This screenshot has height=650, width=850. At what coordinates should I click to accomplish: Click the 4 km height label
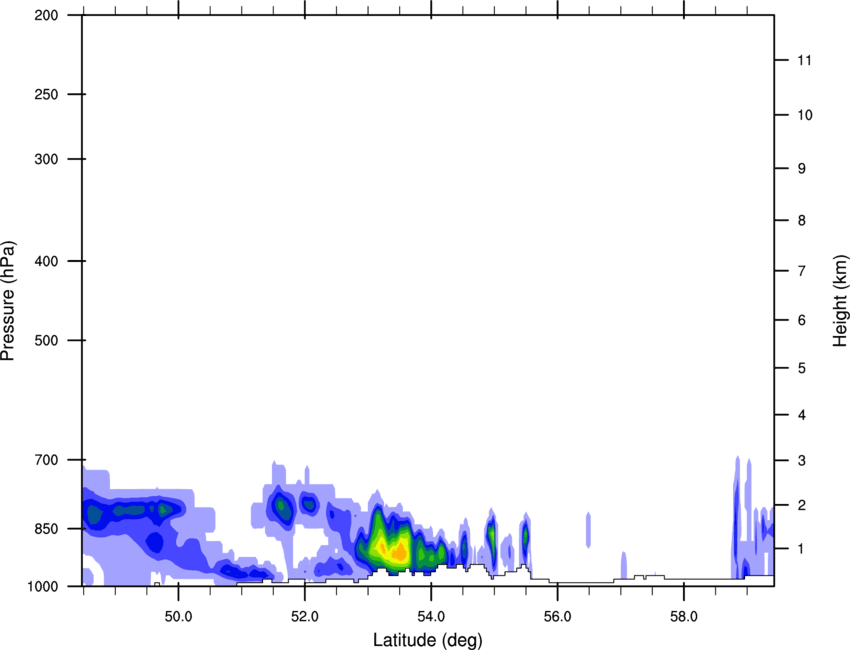[802, 415]
